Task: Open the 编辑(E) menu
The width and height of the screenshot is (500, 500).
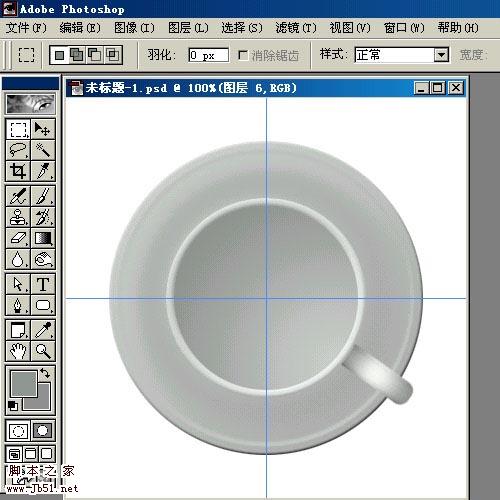Action: [x=80, y=28]
